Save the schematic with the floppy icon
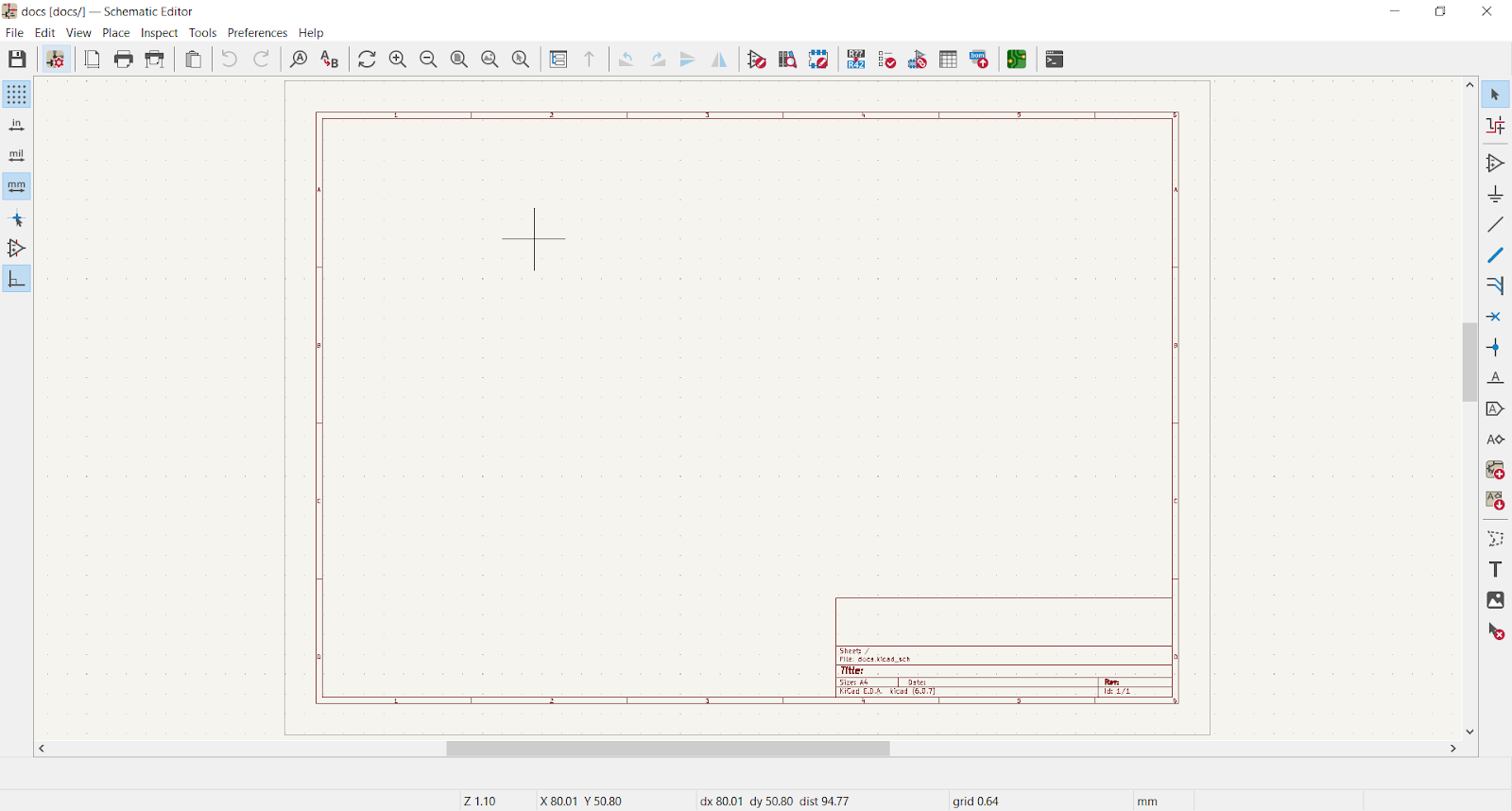Viewport: 1512px width, 811px height. [x=17, y=60]
